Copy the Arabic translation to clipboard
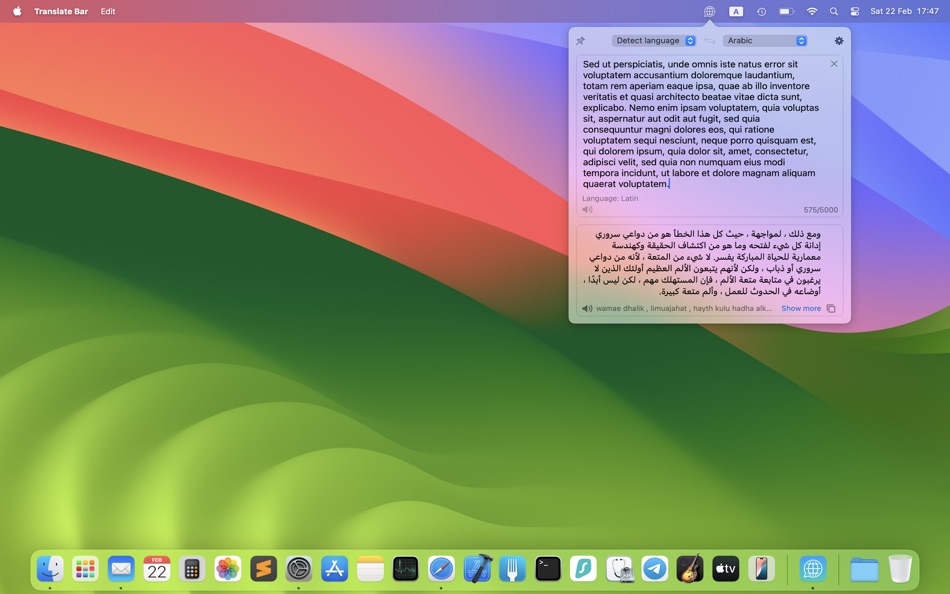This screenshot has height=594, width=950. tap(831, 308)
